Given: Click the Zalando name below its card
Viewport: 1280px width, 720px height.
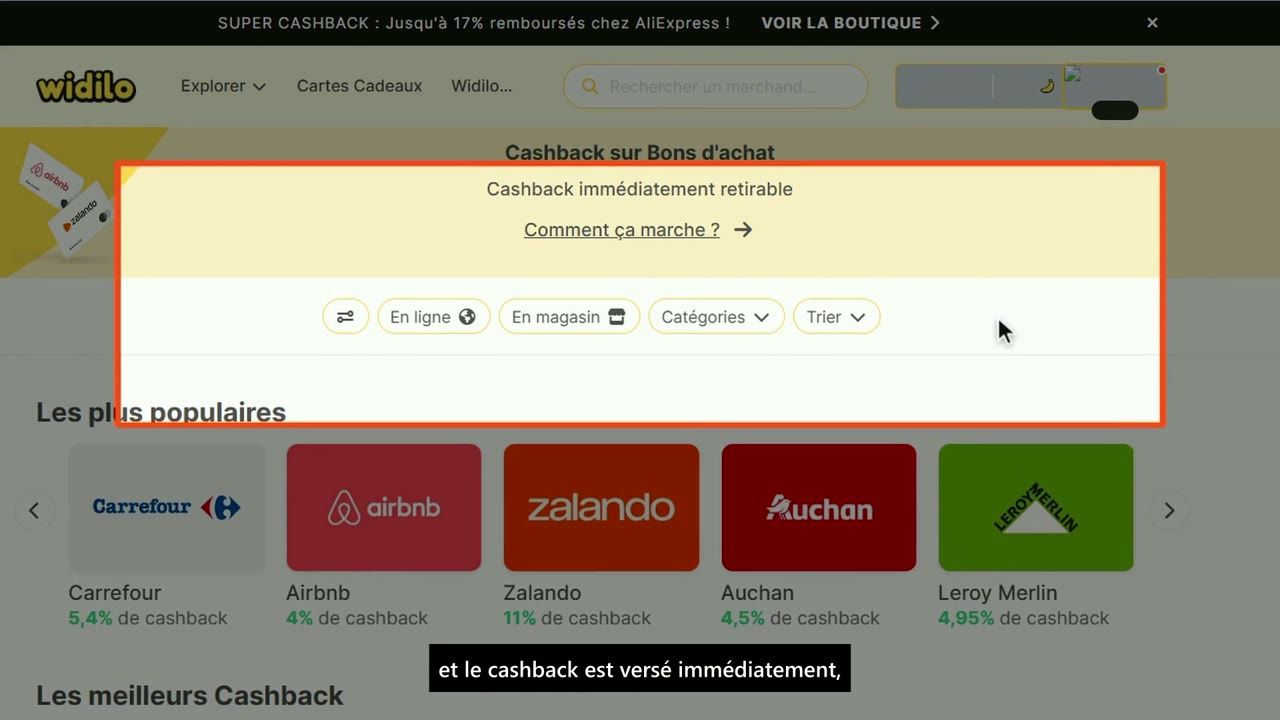Looking at the screenshot, I should coord(542,593).
